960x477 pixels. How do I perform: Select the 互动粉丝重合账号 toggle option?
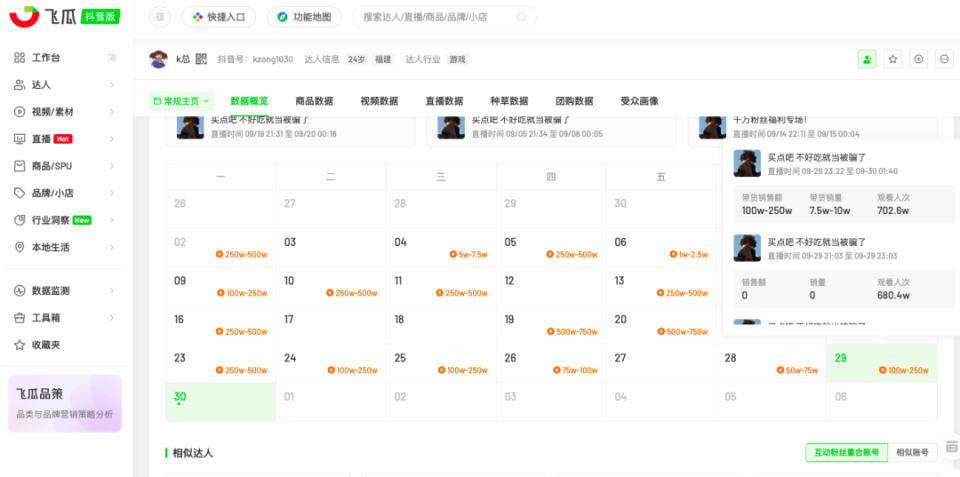click(x=845, y=453)
